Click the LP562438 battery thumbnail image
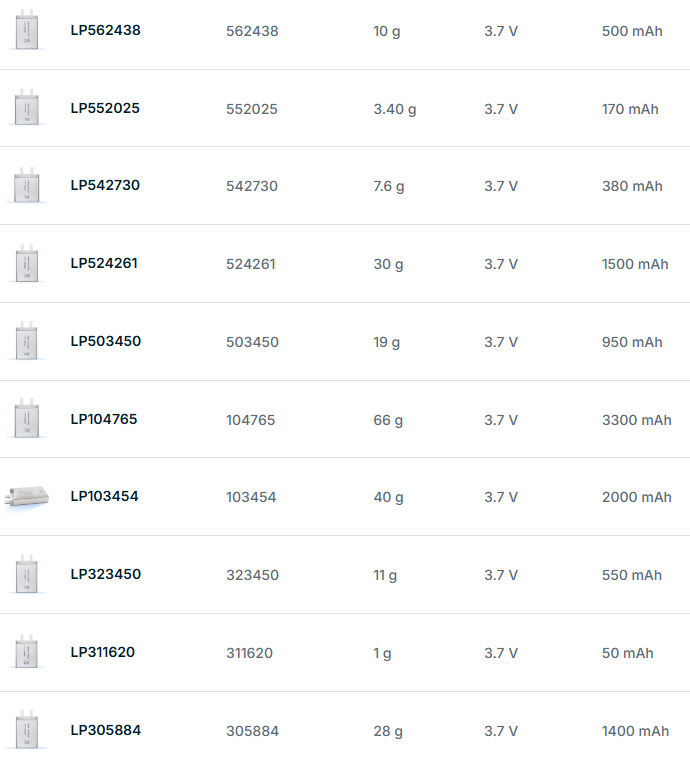Image resolution: width=690 pixels, height=761 pixels. coord(26,30)
